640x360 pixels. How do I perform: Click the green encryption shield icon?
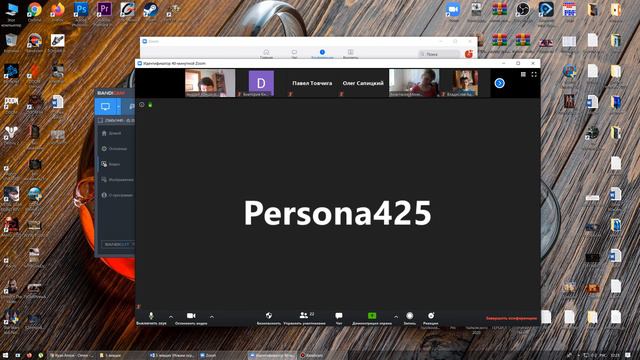tap(150, 105)
